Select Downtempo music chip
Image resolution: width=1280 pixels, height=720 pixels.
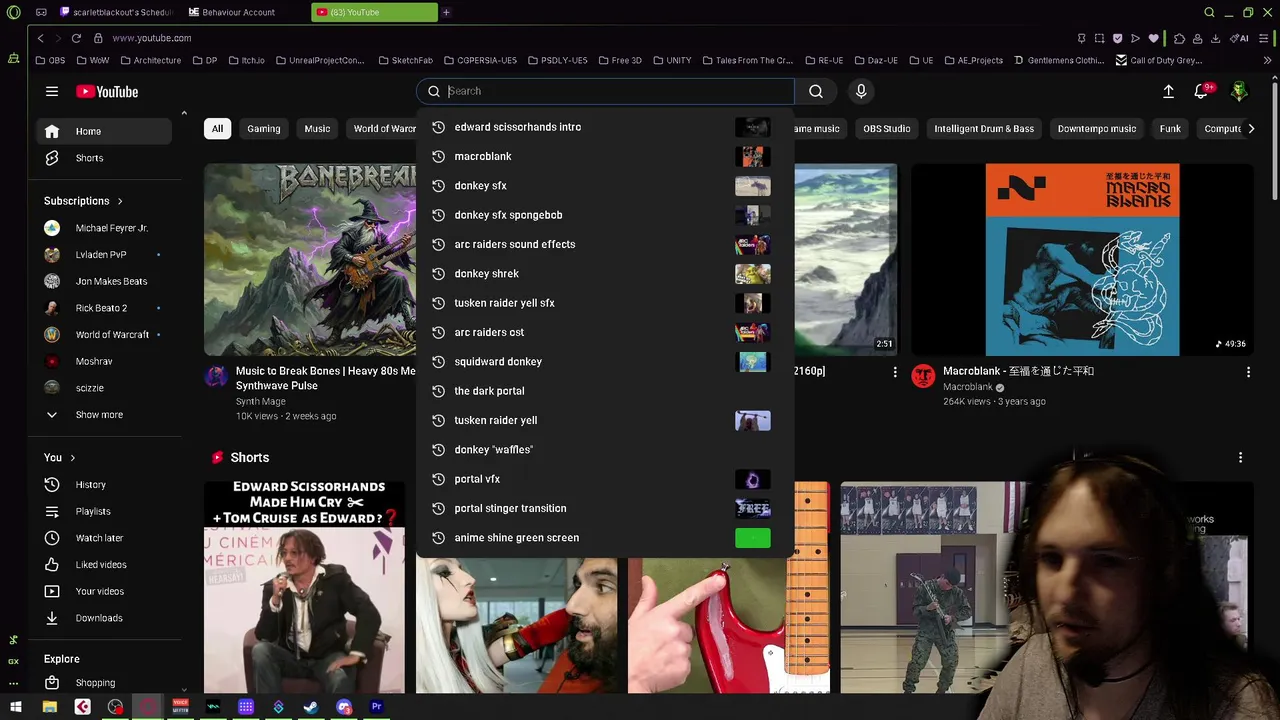pos(1097,128)
